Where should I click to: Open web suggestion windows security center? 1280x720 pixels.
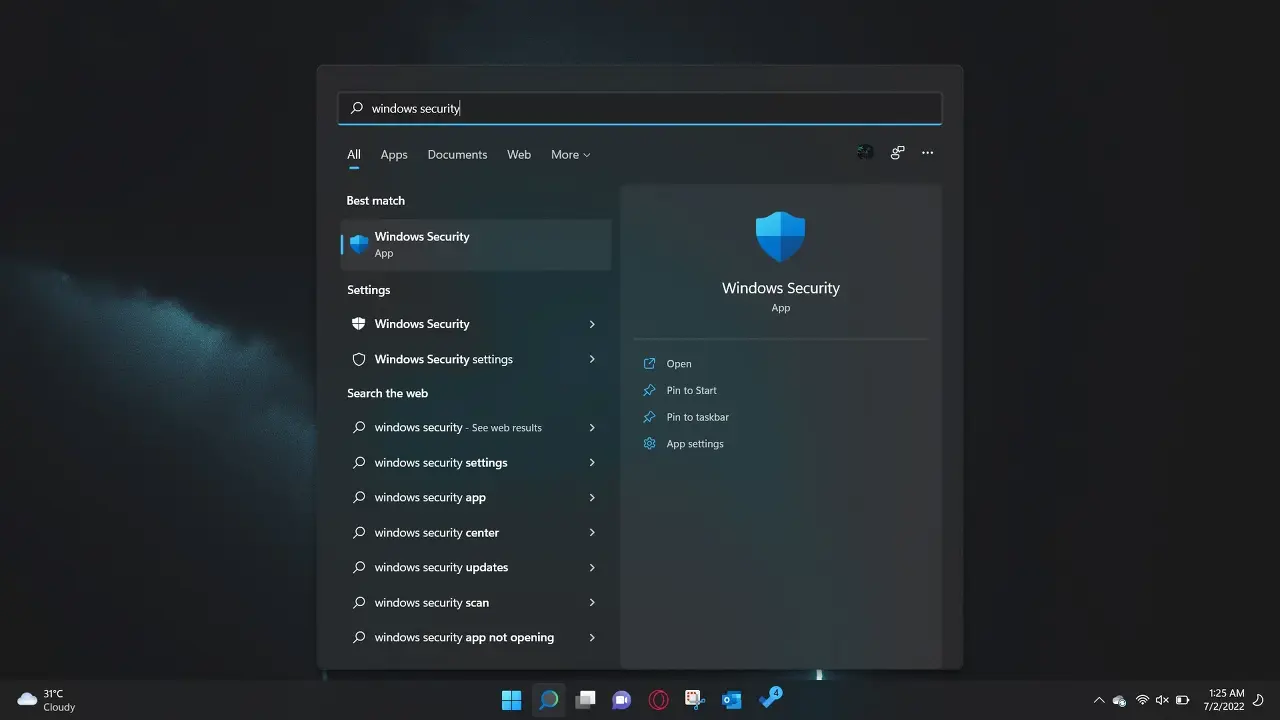(476, 533)
